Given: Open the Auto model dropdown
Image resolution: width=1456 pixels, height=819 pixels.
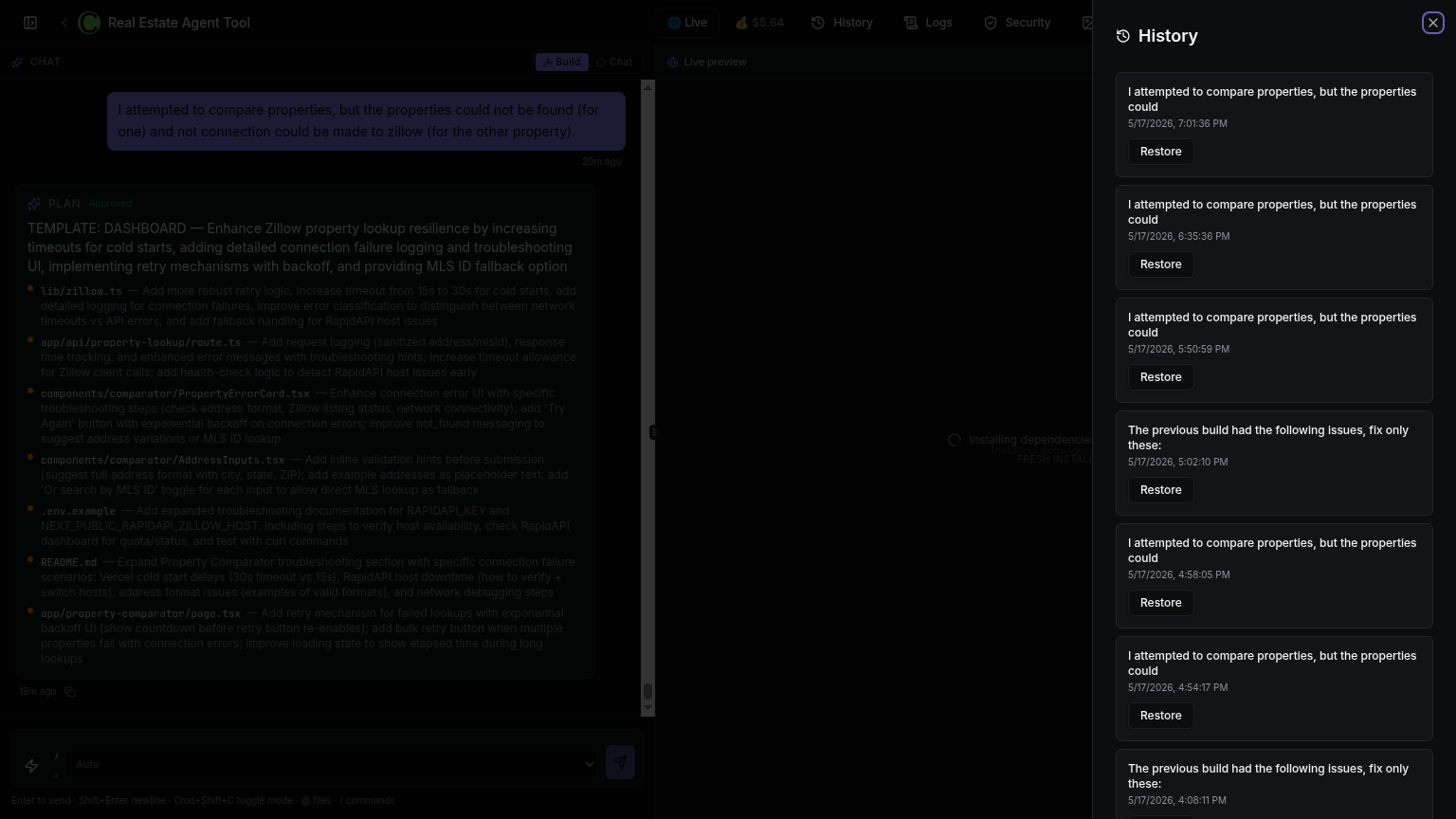Looking at the screenshot, I should pos(333,764).
